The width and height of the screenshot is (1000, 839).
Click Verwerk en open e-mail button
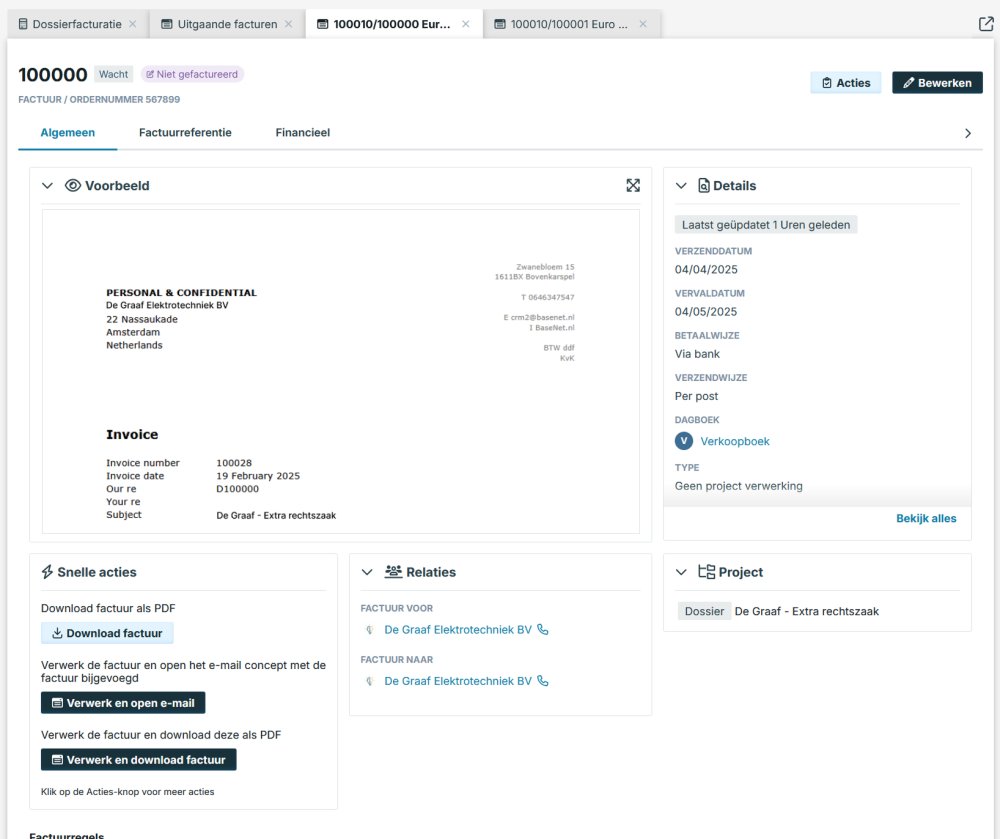coord(123,703)
